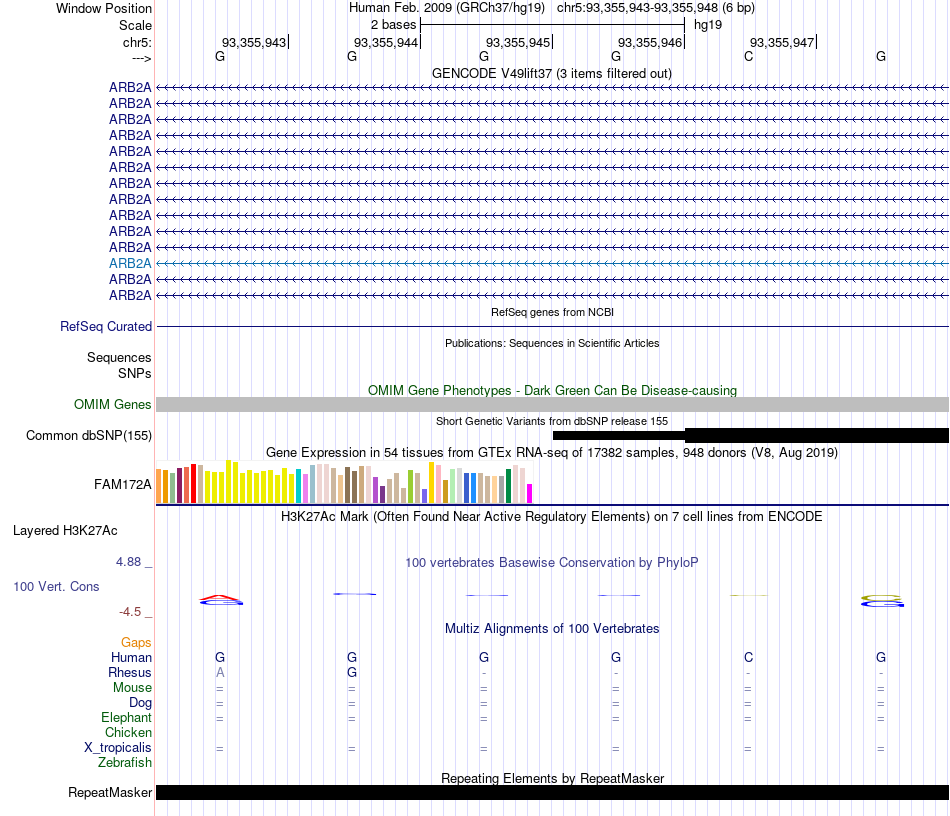This screenshot has width=950, height=816.
Task: Click the ---> base direction arrow label
Action: click(141, 58)
